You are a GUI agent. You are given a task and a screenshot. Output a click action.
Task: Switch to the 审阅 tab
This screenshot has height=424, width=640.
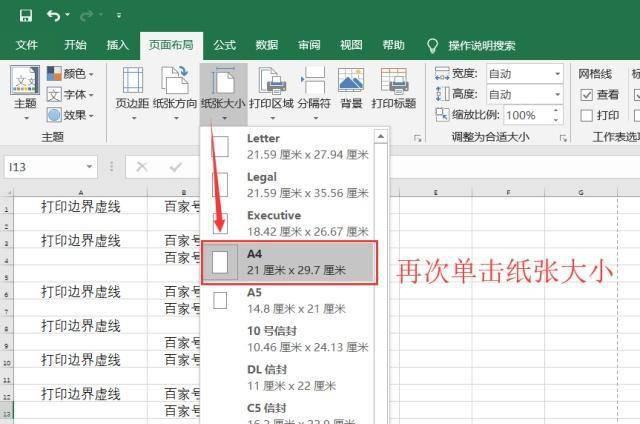point(309,45)
